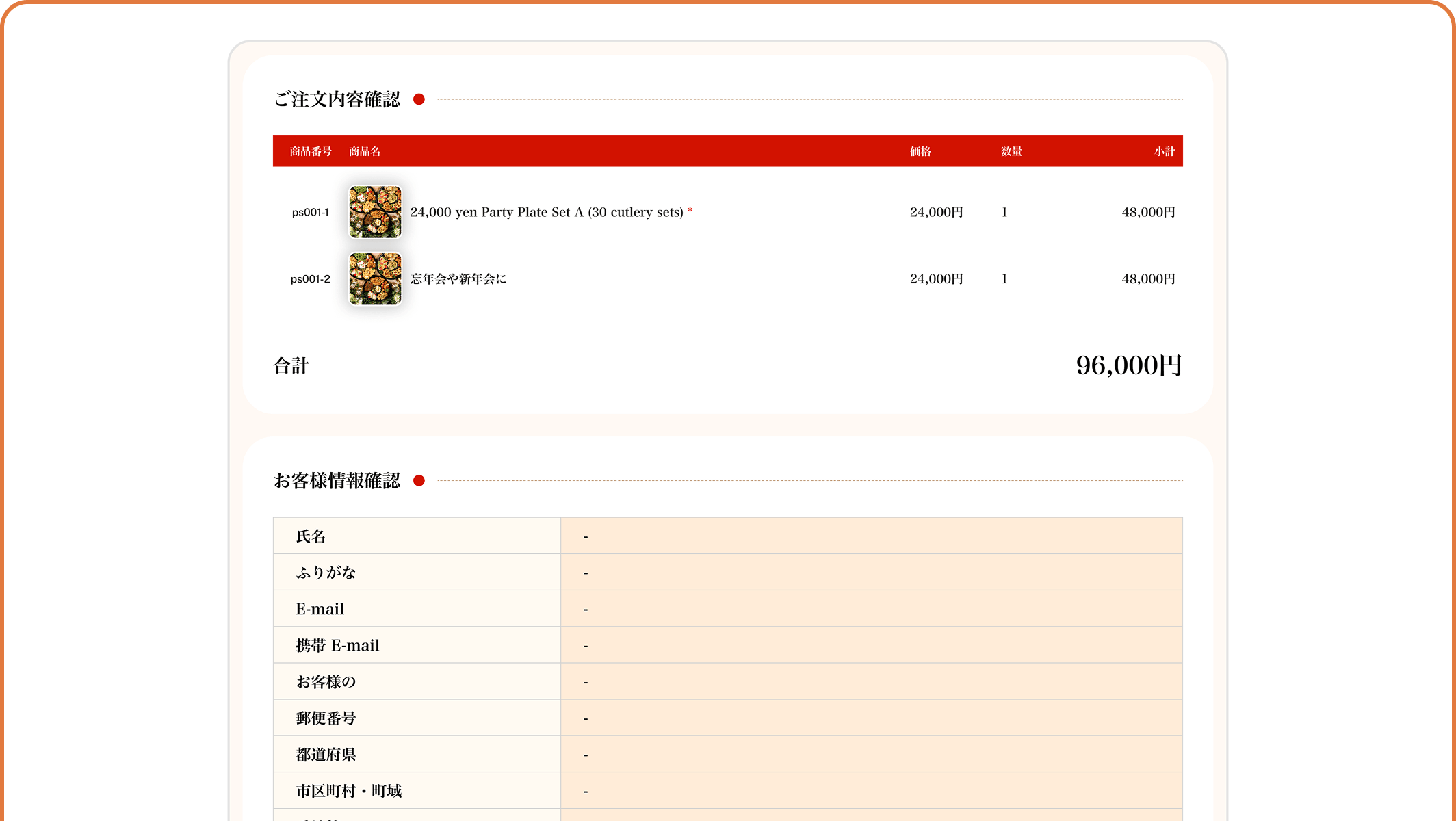Viewport: 1456px width, 821px height.
Task: Click the 合計 total label
Action: [x=291, y=365]
